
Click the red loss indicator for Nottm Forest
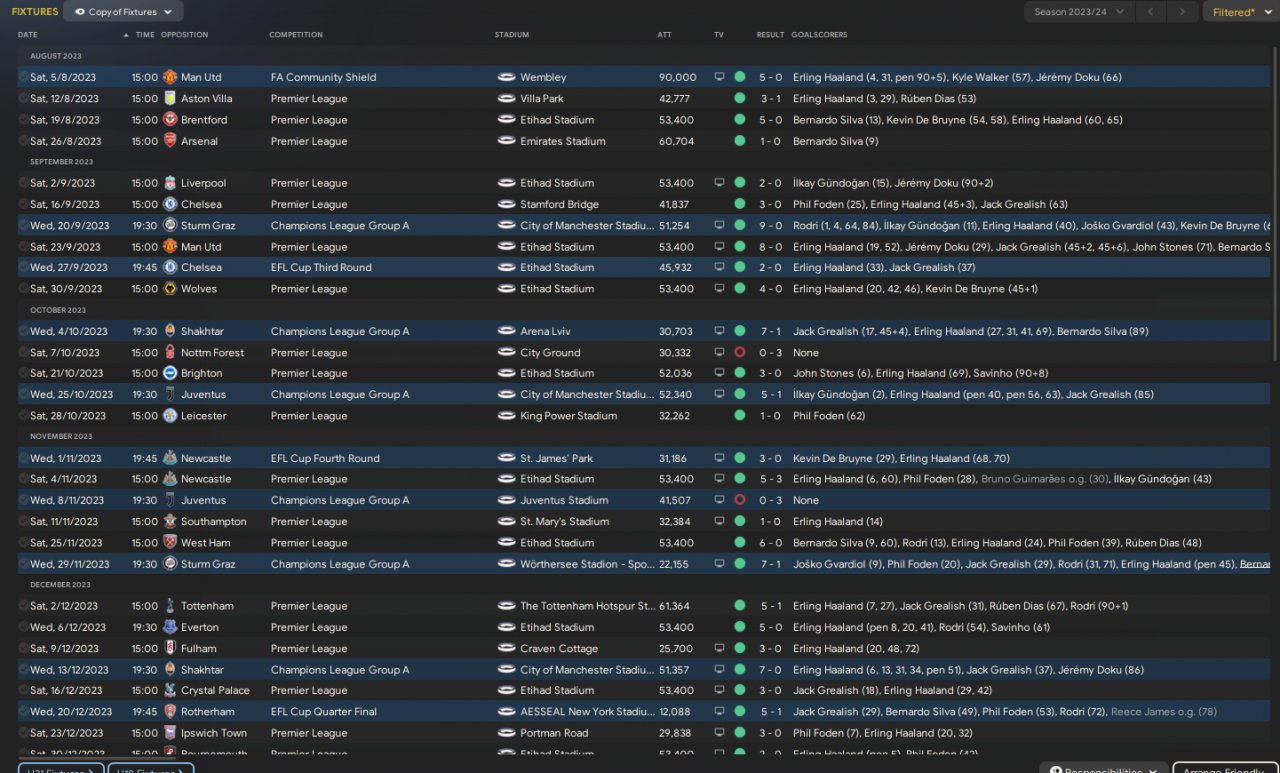(740, 352)
